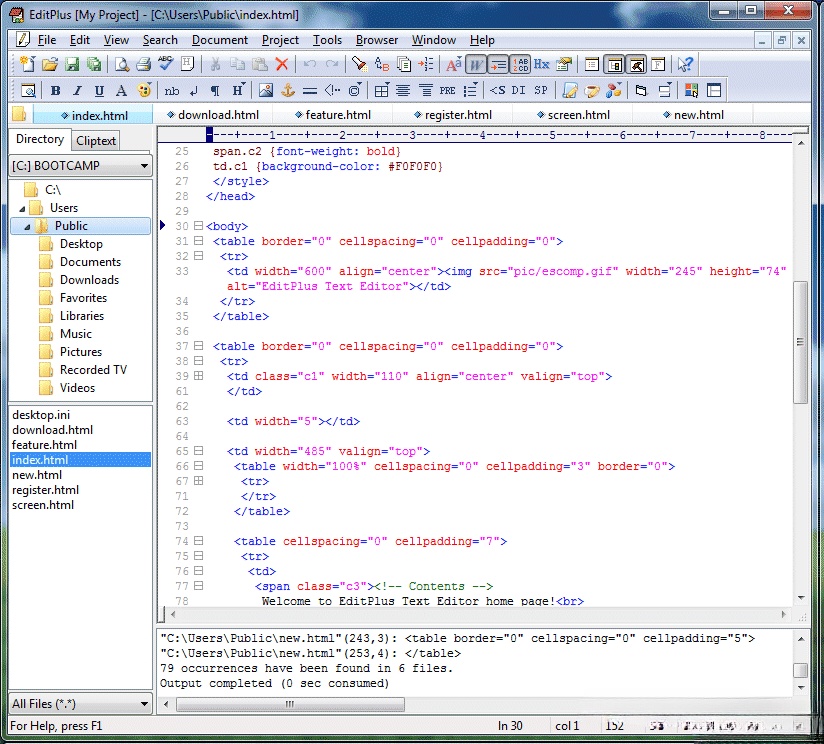Switch to the Cliptext tab
Screen dimensions: 824x744
coord(96,140)
